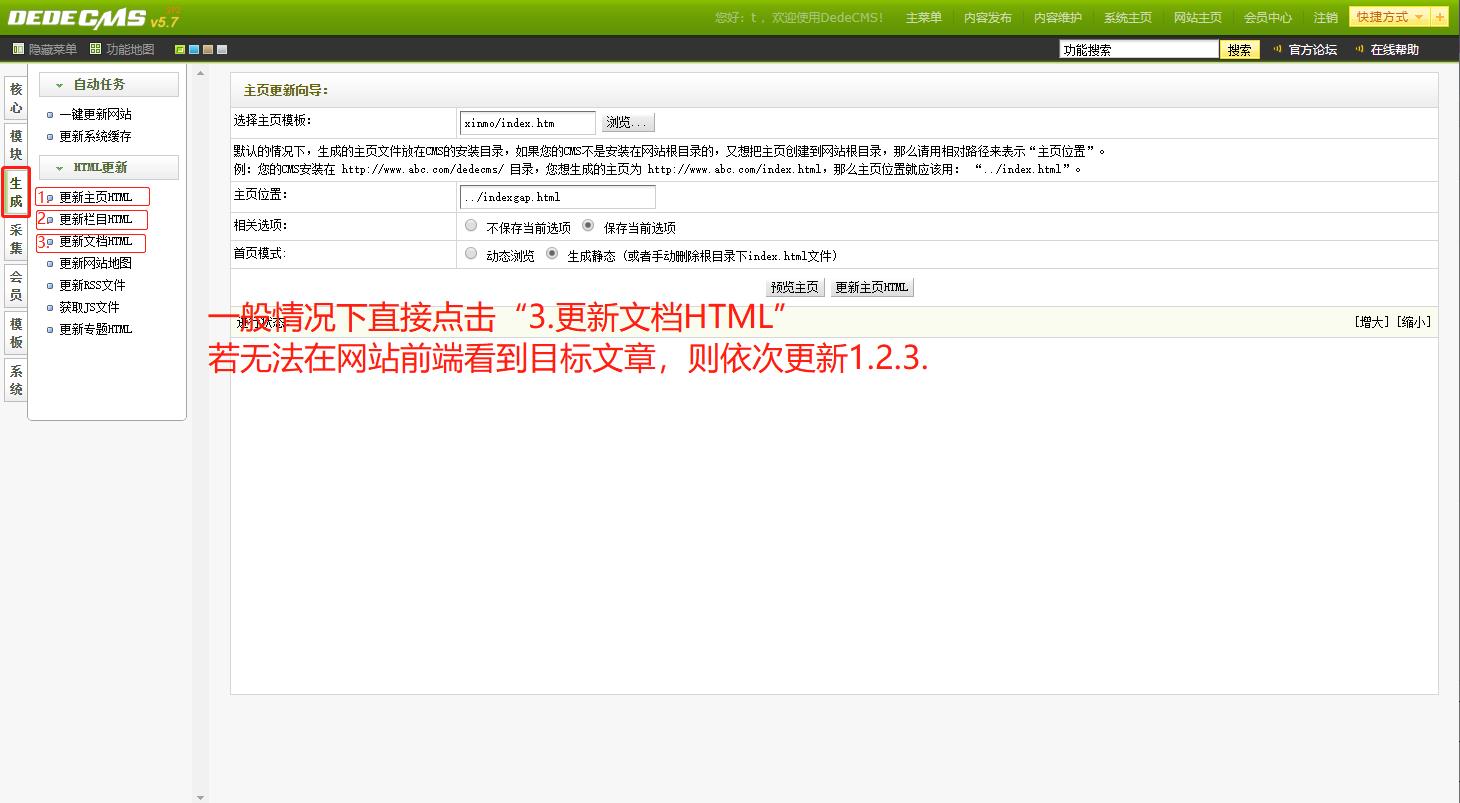Select the tan skin color swatch
Screen dimensions: 1460x803
(208, 49)
